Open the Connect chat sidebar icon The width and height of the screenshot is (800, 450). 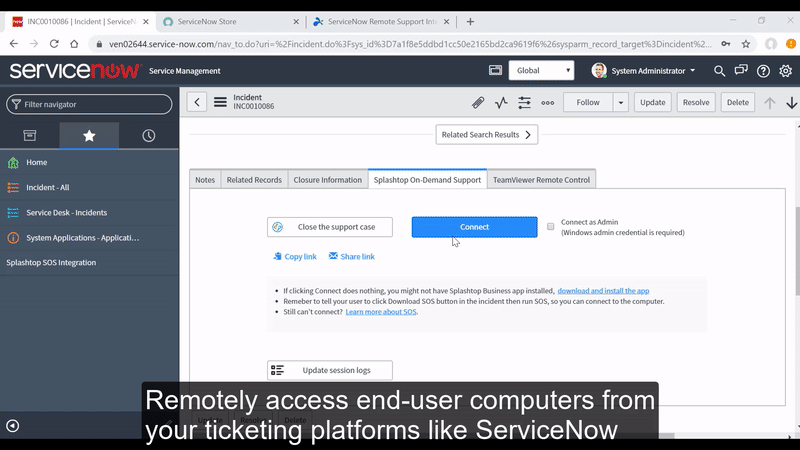click(x=741, y=70)
